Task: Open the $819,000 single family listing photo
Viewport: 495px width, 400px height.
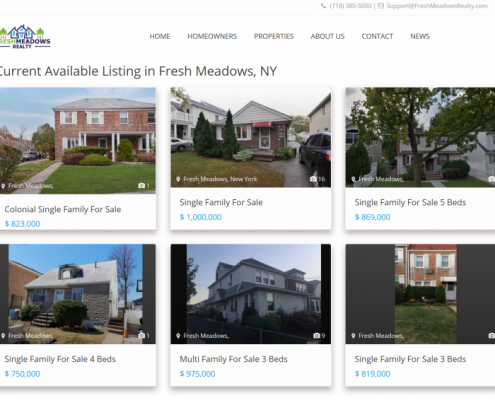Action: click(x=420, y=294)
